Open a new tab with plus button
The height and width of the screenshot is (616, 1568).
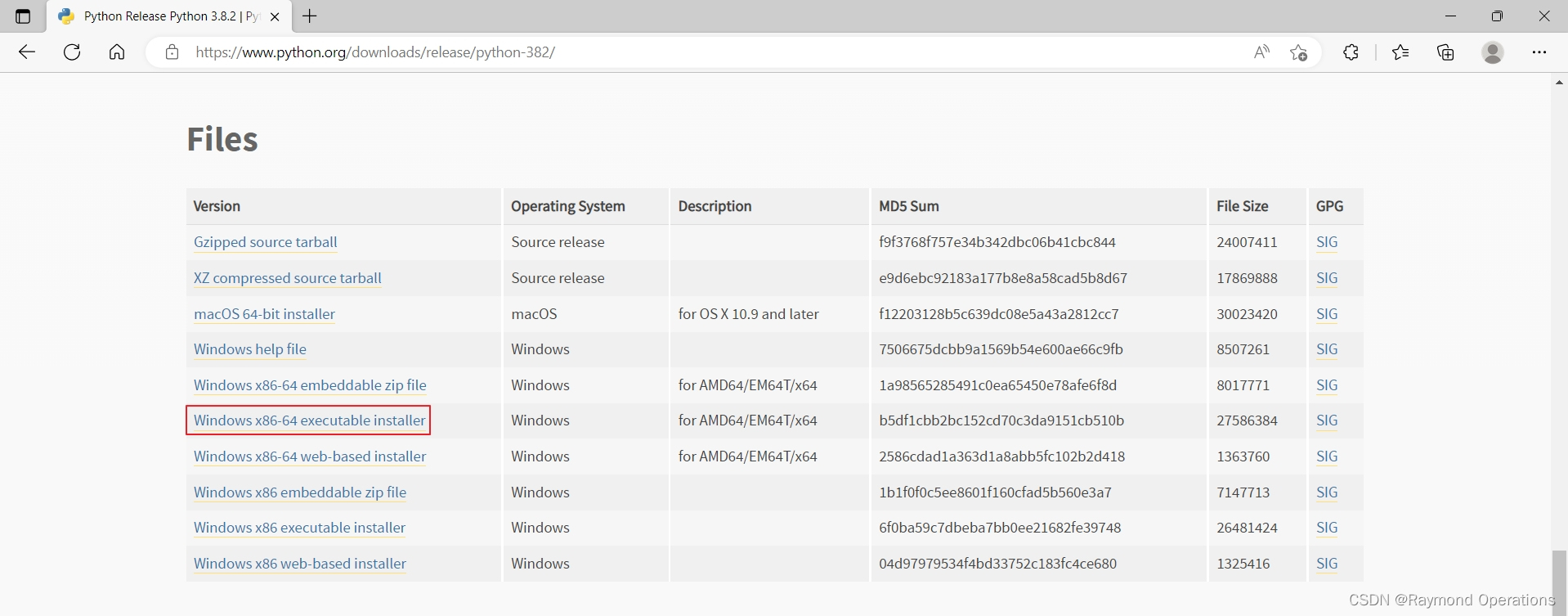tap(310, 16)
